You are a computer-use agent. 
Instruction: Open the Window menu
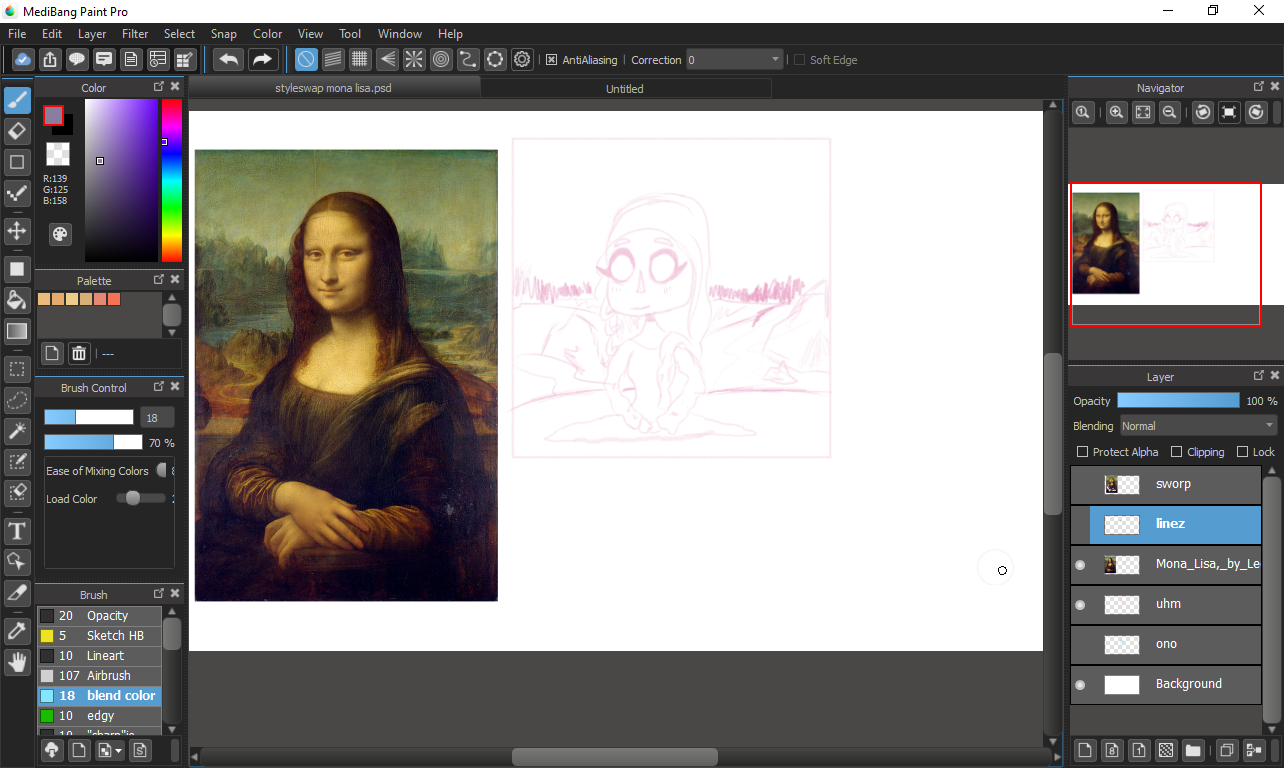(x=400, y=34)
